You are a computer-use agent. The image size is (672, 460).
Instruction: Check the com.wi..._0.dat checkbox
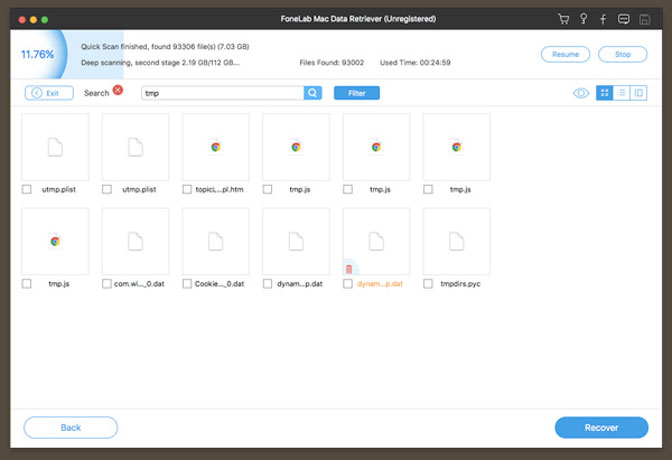(x=107, y=284)
